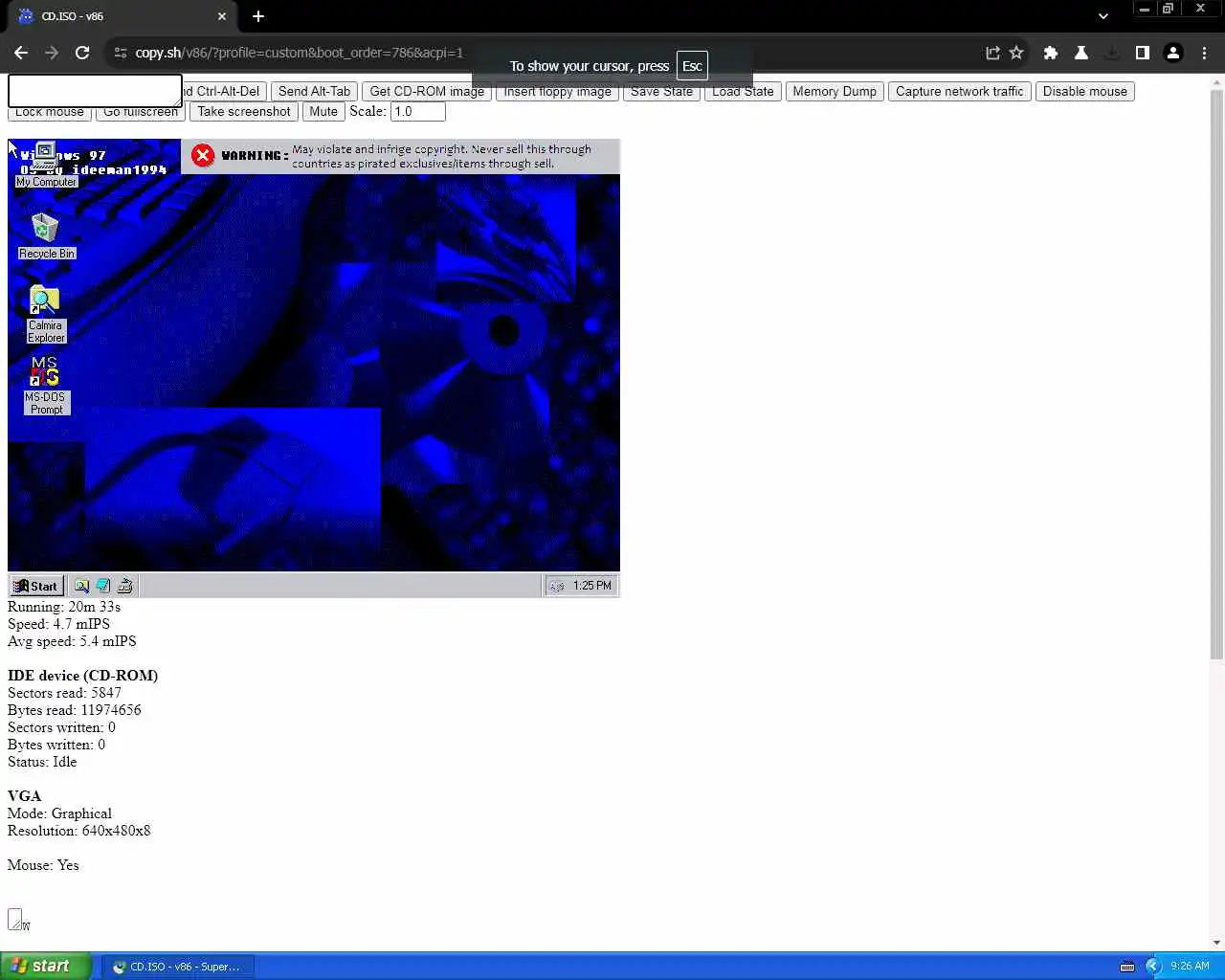Image resolution: width=1225 pixels, height=980 pixels.
Task: Open the first quick launch magnifier icon
Action: pyautogui.click(x=82, y=586)
